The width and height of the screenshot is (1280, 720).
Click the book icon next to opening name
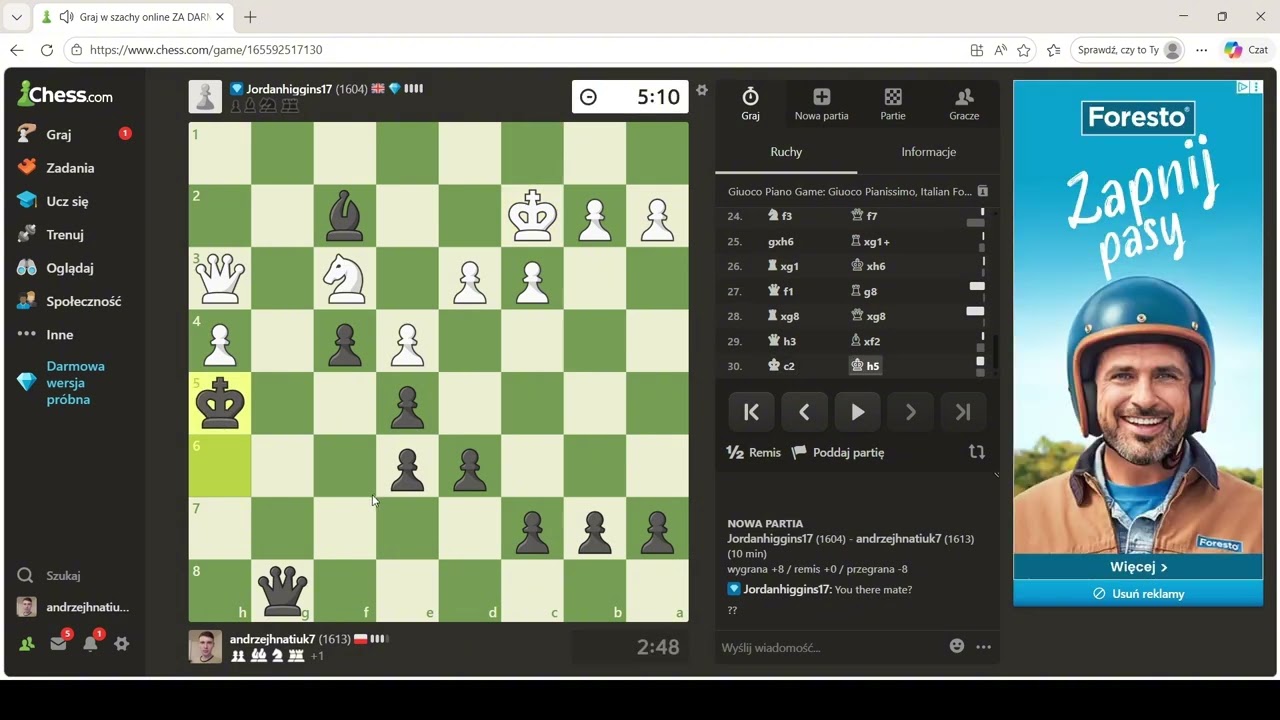(x=982, y=191)
